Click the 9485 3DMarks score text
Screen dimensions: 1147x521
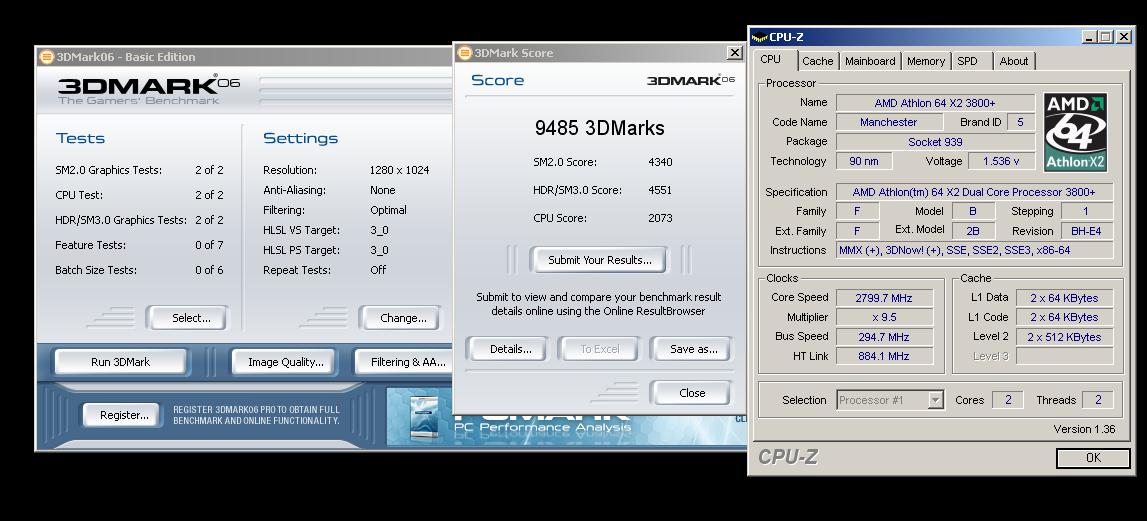pos(600,128)
